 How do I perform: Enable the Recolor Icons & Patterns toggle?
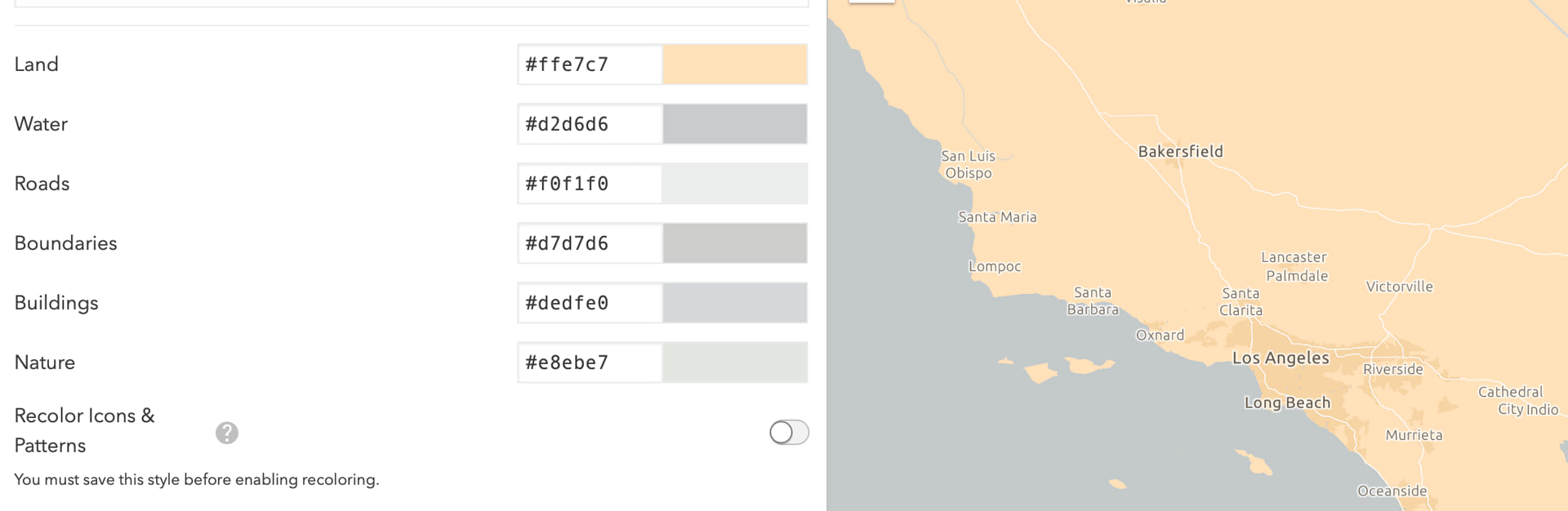coord(789,433)
